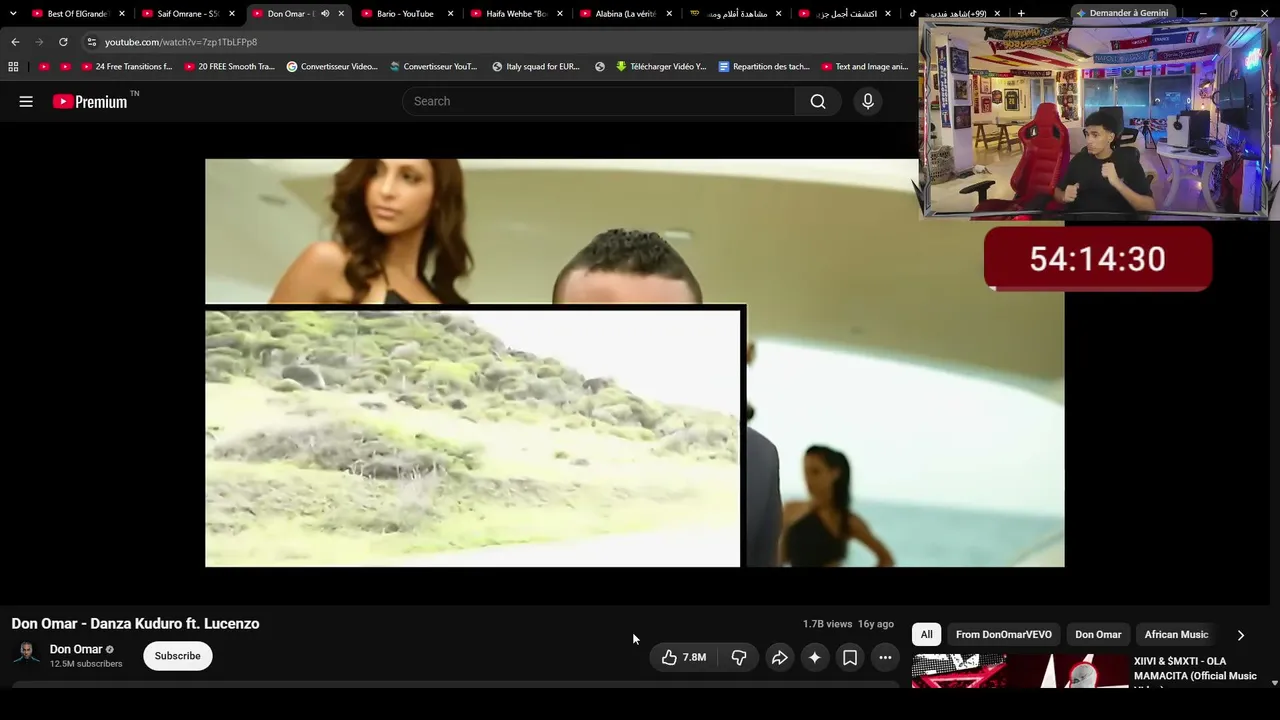This screenshot has height=720, width=1280.
Task: Click the 12.5M subscribers text
Action: (x=86, y=664)
